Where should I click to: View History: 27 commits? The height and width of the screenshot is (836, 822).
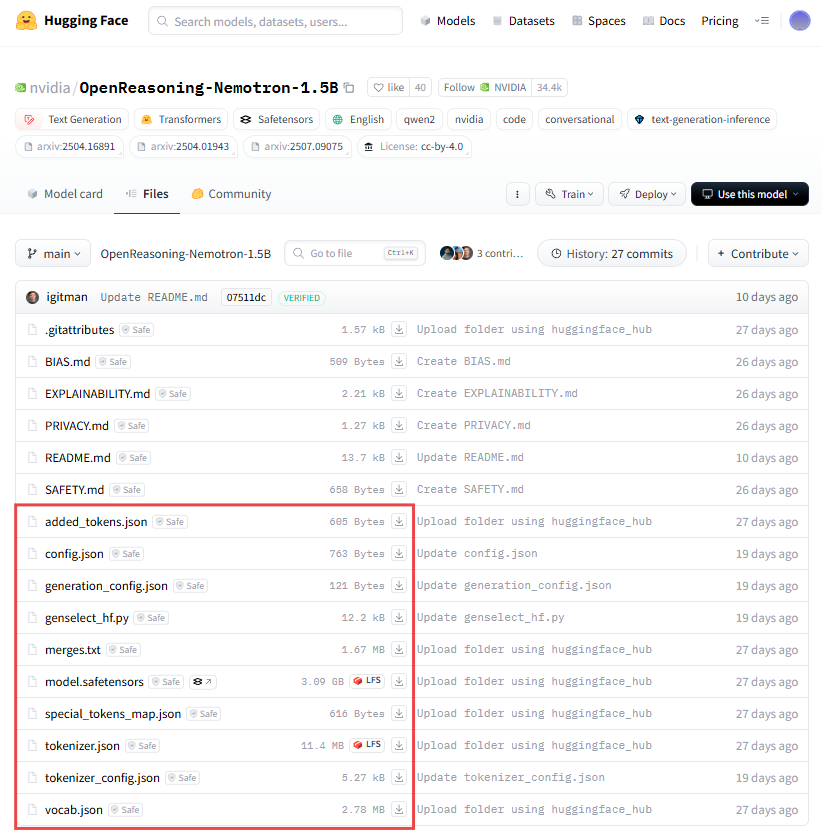click(x=612, y=254)
